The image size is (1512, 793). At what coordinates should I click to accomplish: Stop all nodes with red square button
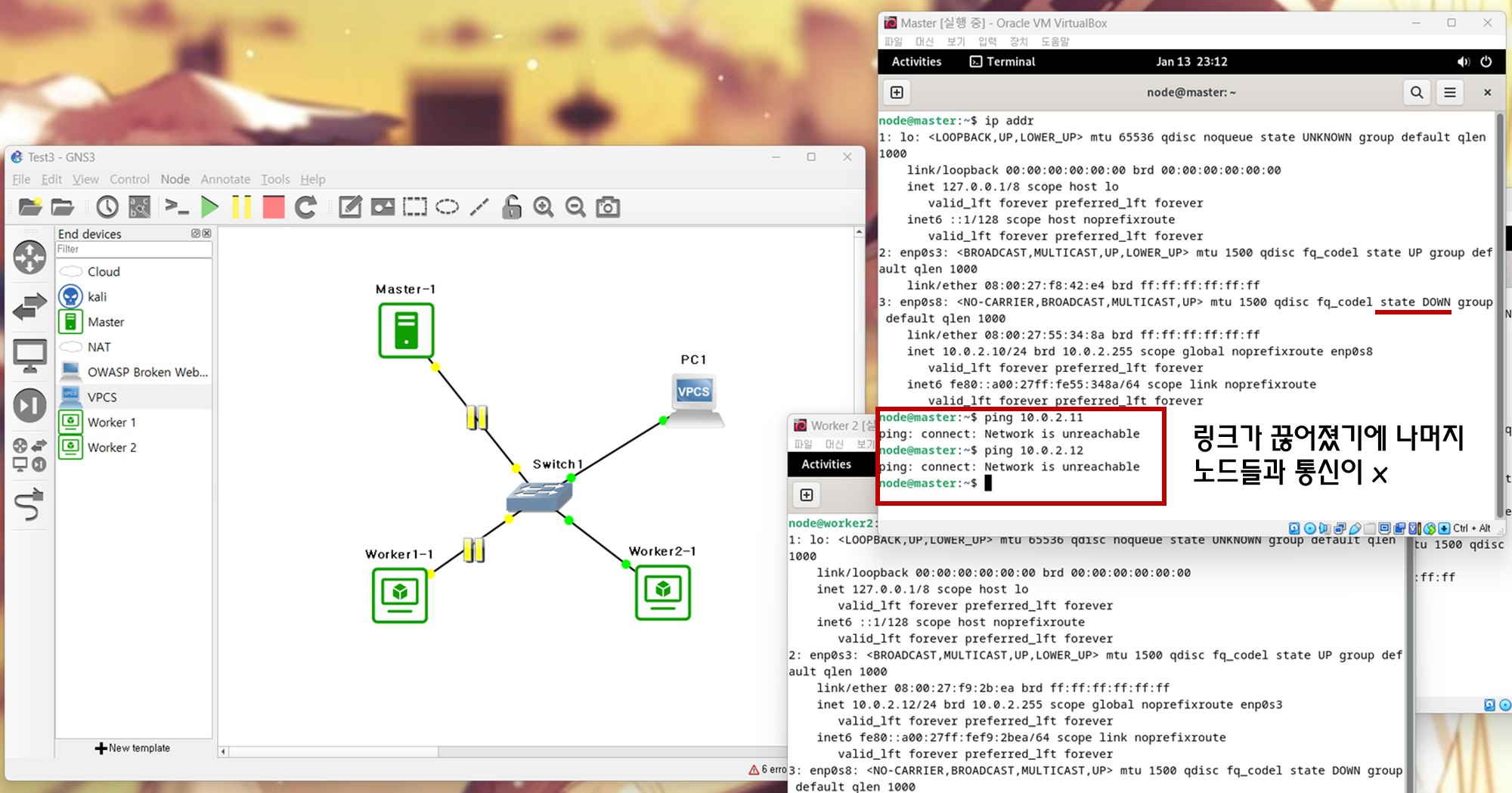pyautogui.click(x=274, y=206)
